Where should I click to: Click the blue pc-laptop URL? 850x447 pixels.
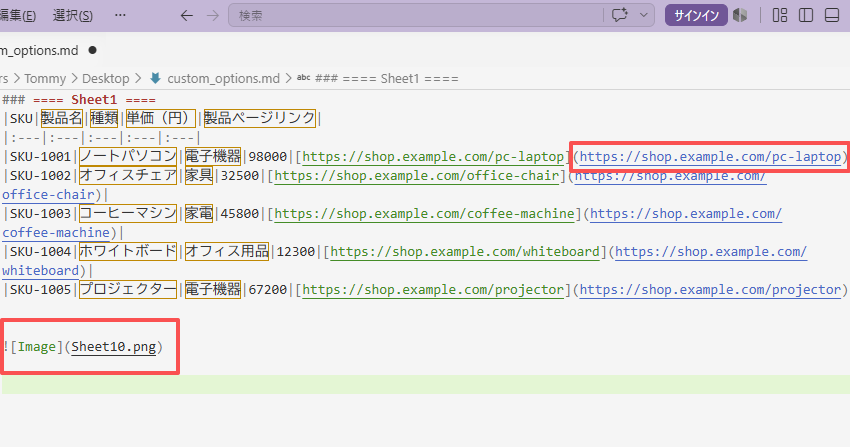point(710,157)
